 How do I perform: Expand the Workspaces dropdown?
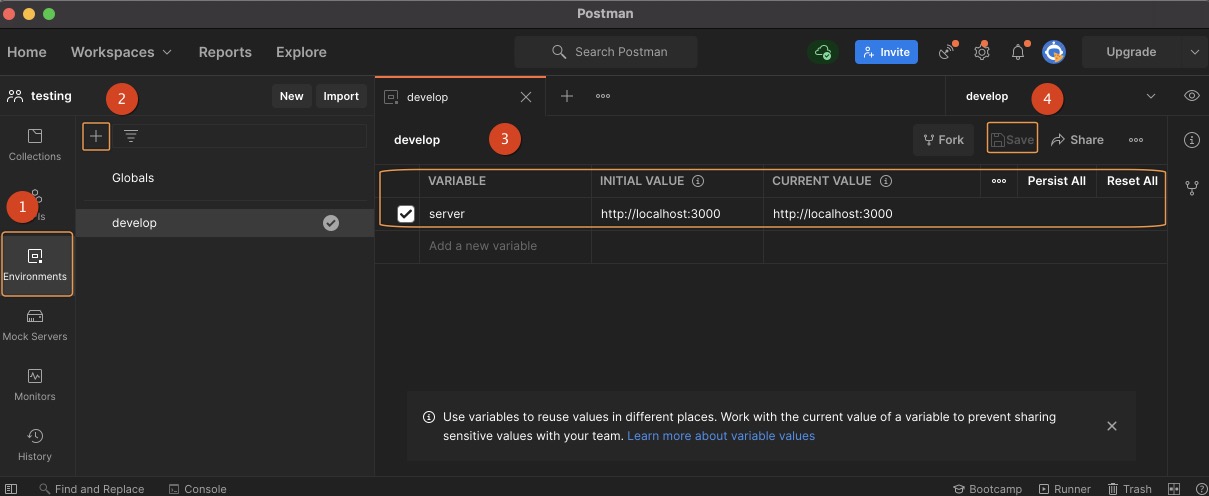pyautogui.click(x=121, y=52)
